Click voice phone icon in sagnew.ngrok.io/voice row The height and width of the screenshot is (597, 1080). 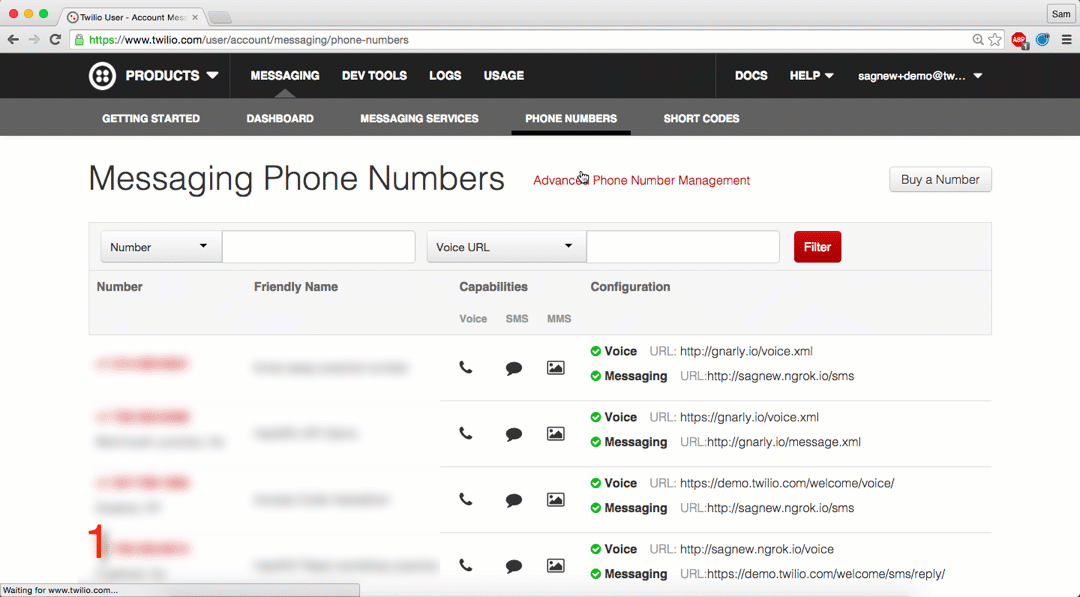click(x=466, y=566)
